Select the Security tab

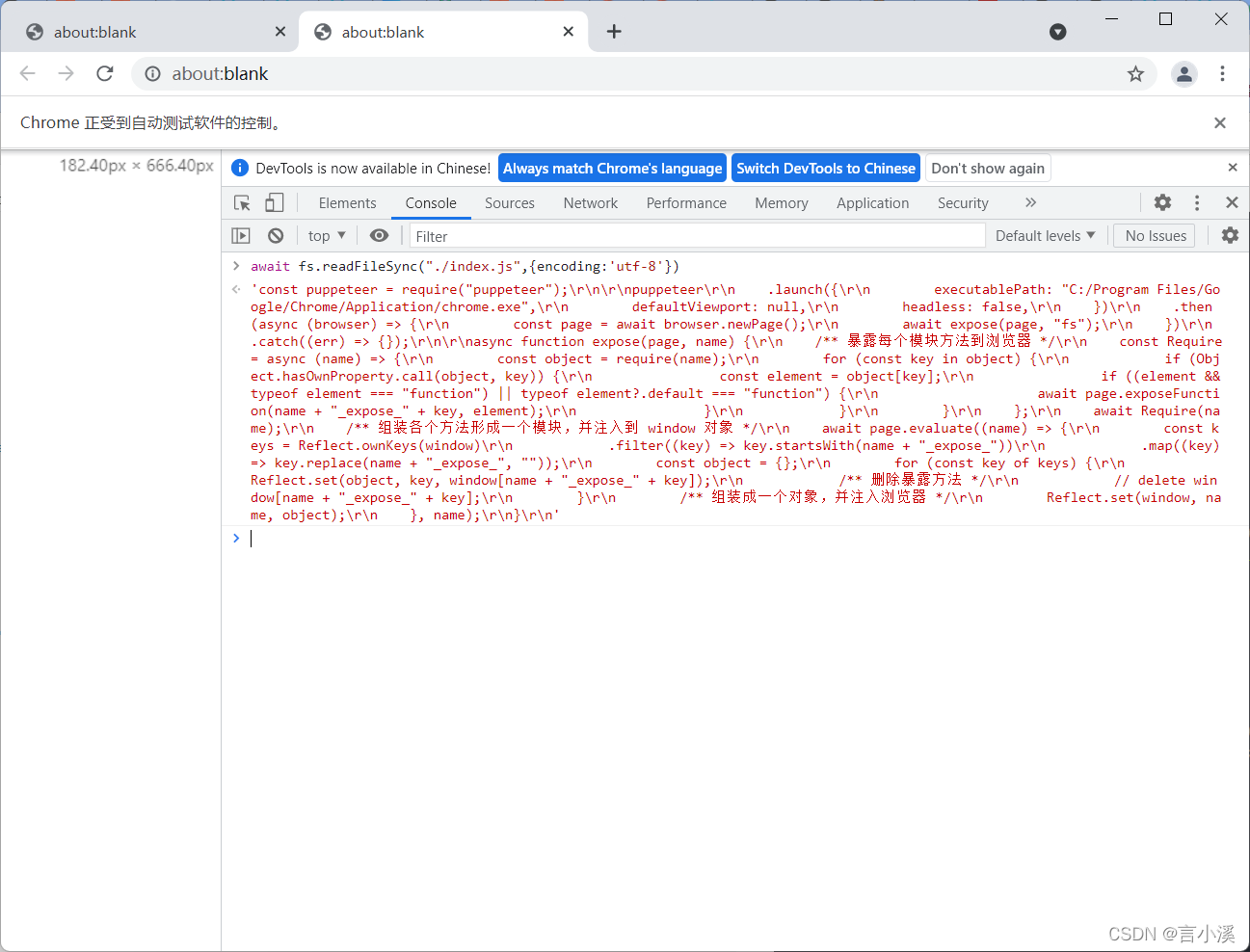963,202
